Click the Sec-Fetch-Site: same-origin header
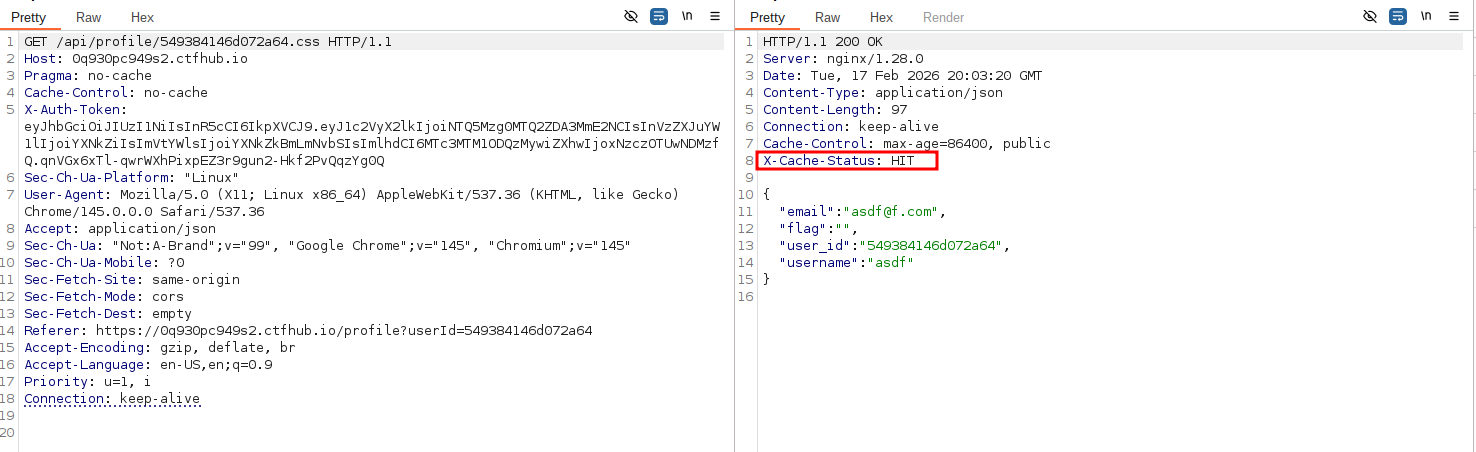The height and width of the screenshot is (452, 1476). tap(132, 280)
